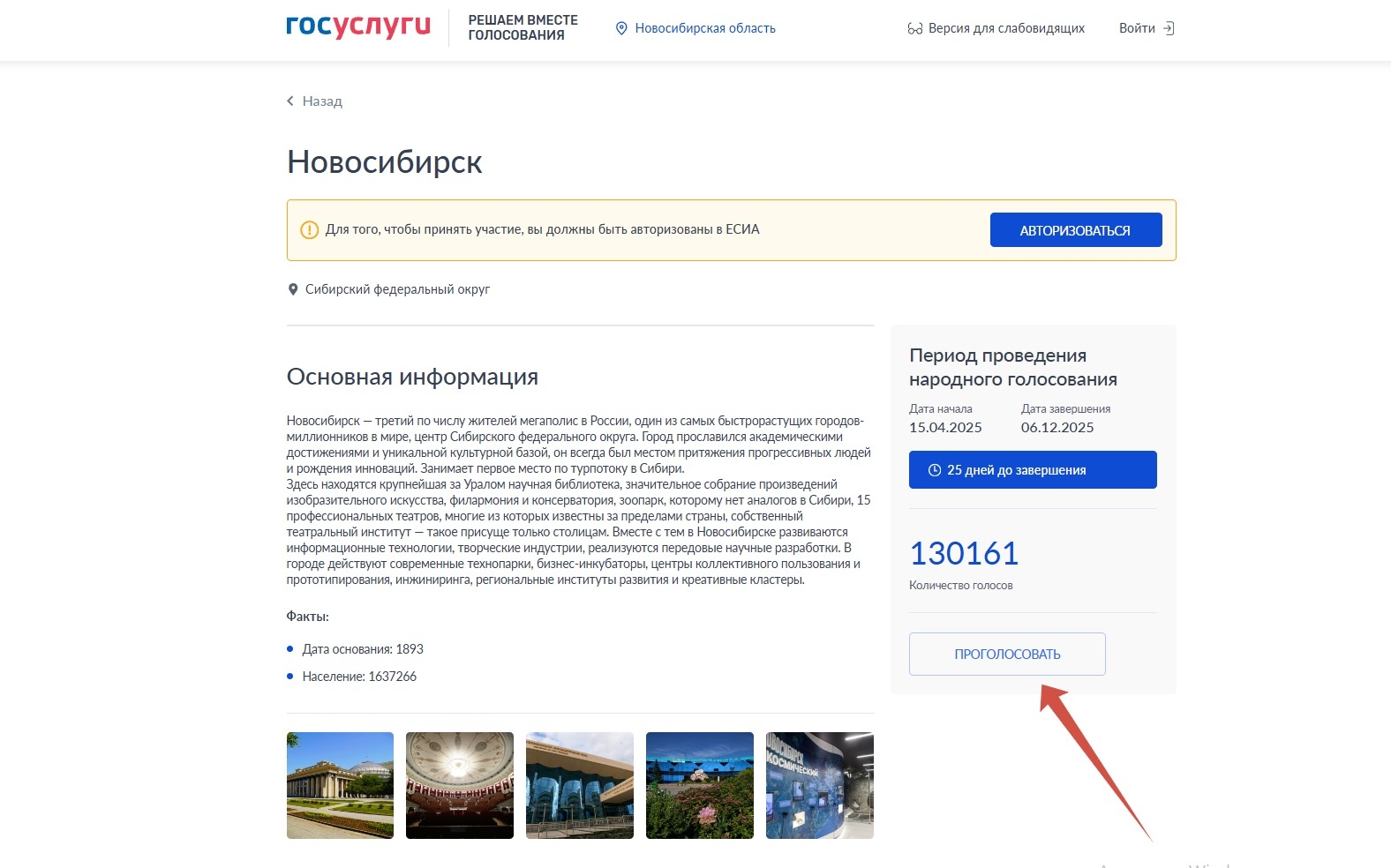Select the Новосибирская область region link
Image resolution: width=1391 pixels, height=868 pixels.
(x=705, y=28)
